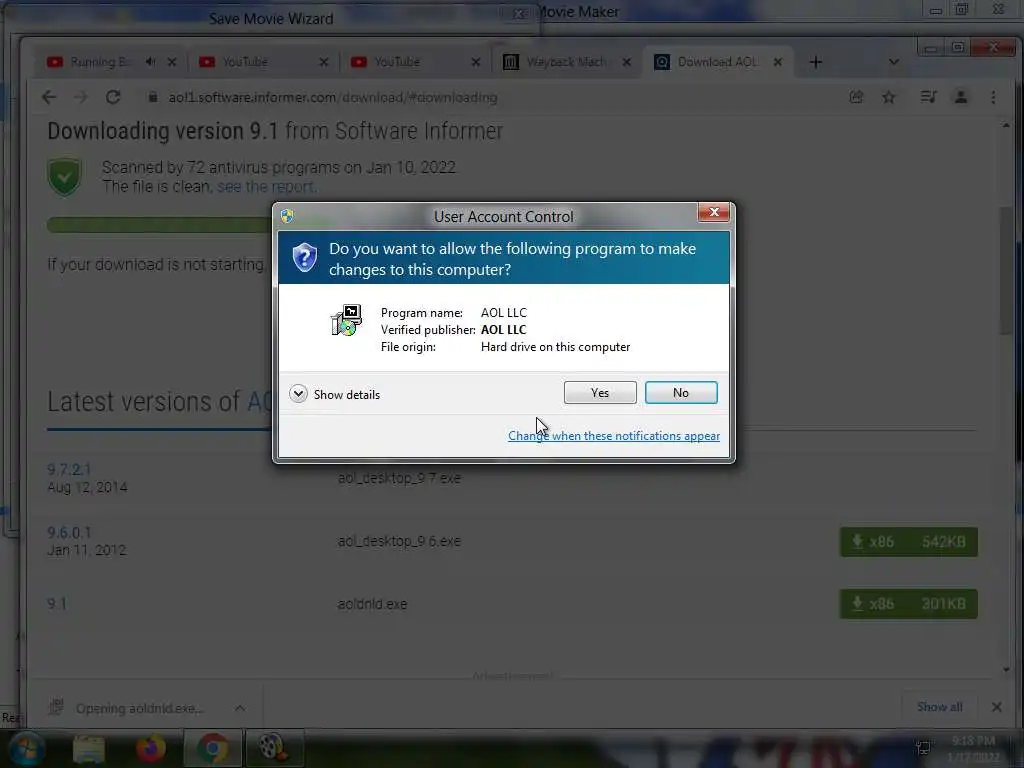Screen dimensions: 1024x768
Task: Close the Wayback Machine tab
Action: (x=626, y=62)
